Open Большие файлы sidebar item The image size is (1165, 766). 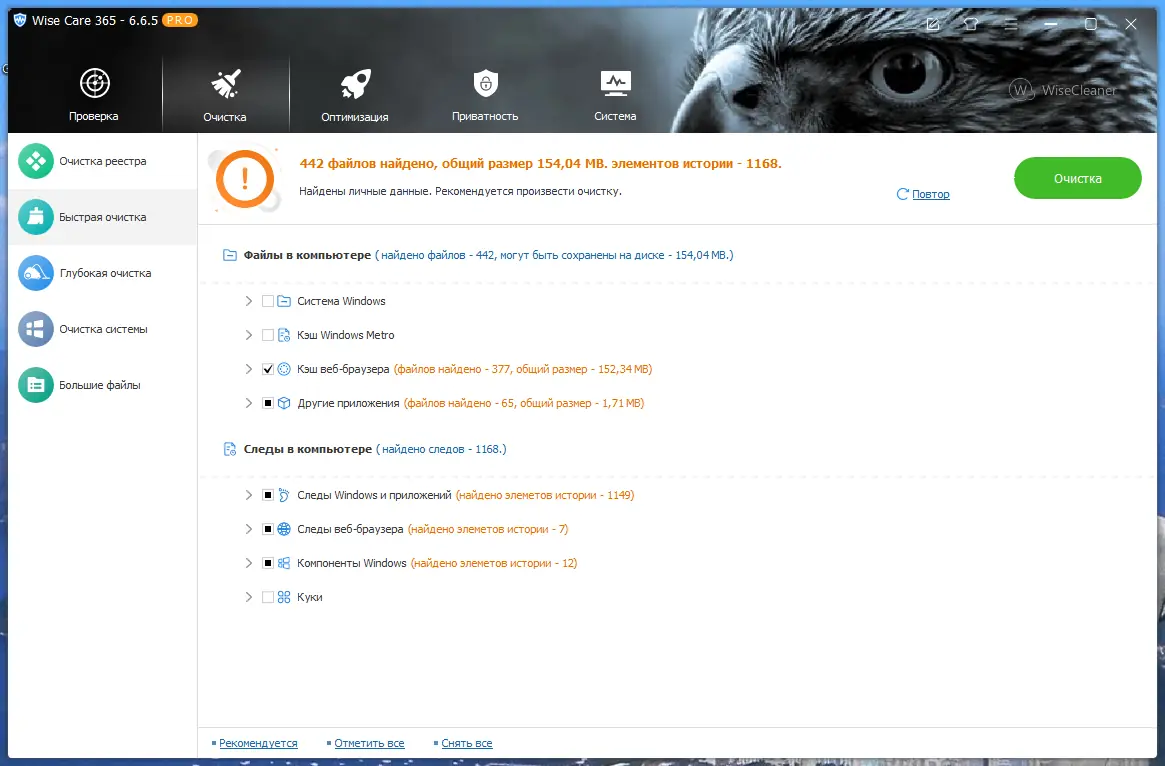[x=103, y=385]
